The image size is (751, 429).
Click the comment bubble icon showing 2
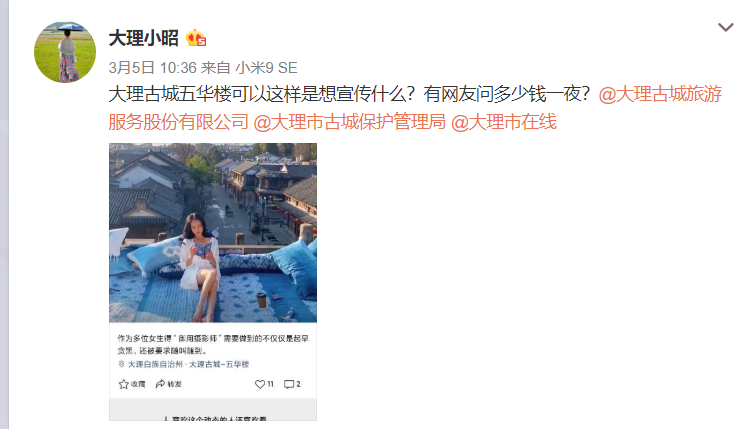(289, 384)
